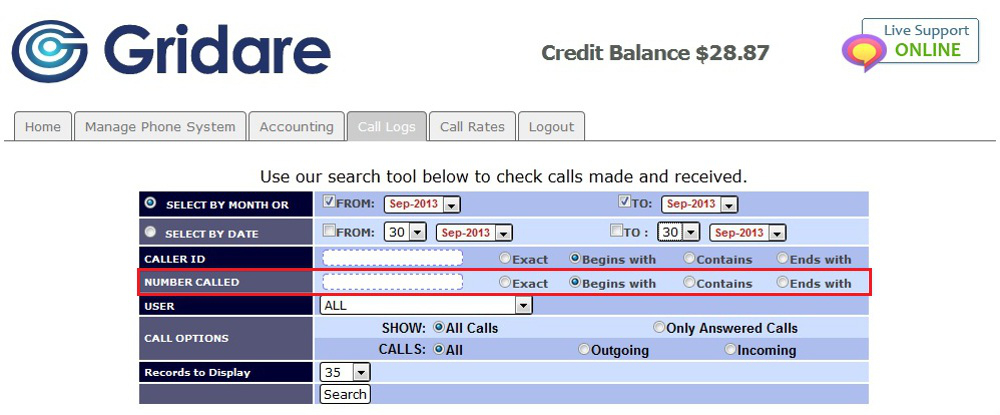Enable the TO date checkbox
Image resolution: width=1000 pixels, height=415 pixels.
click(617, 231)
